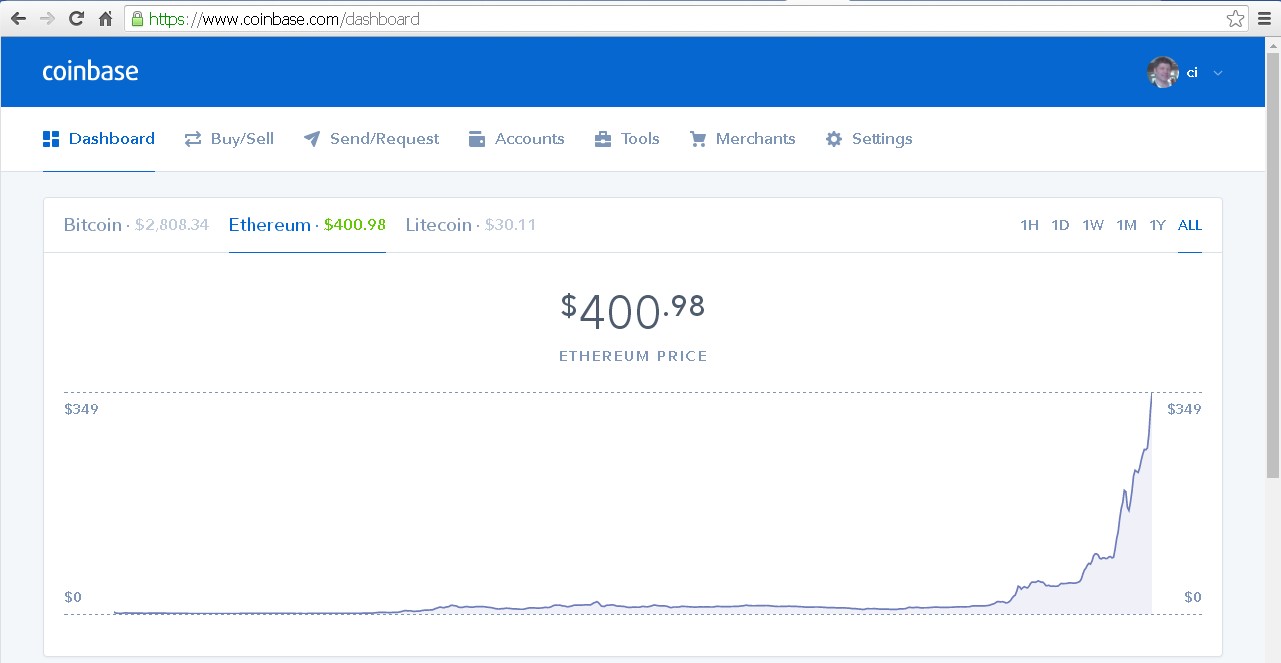Screen dimensions: 1281x663
Task: Open the browser home page icon
Action: [x=105, y=18]
